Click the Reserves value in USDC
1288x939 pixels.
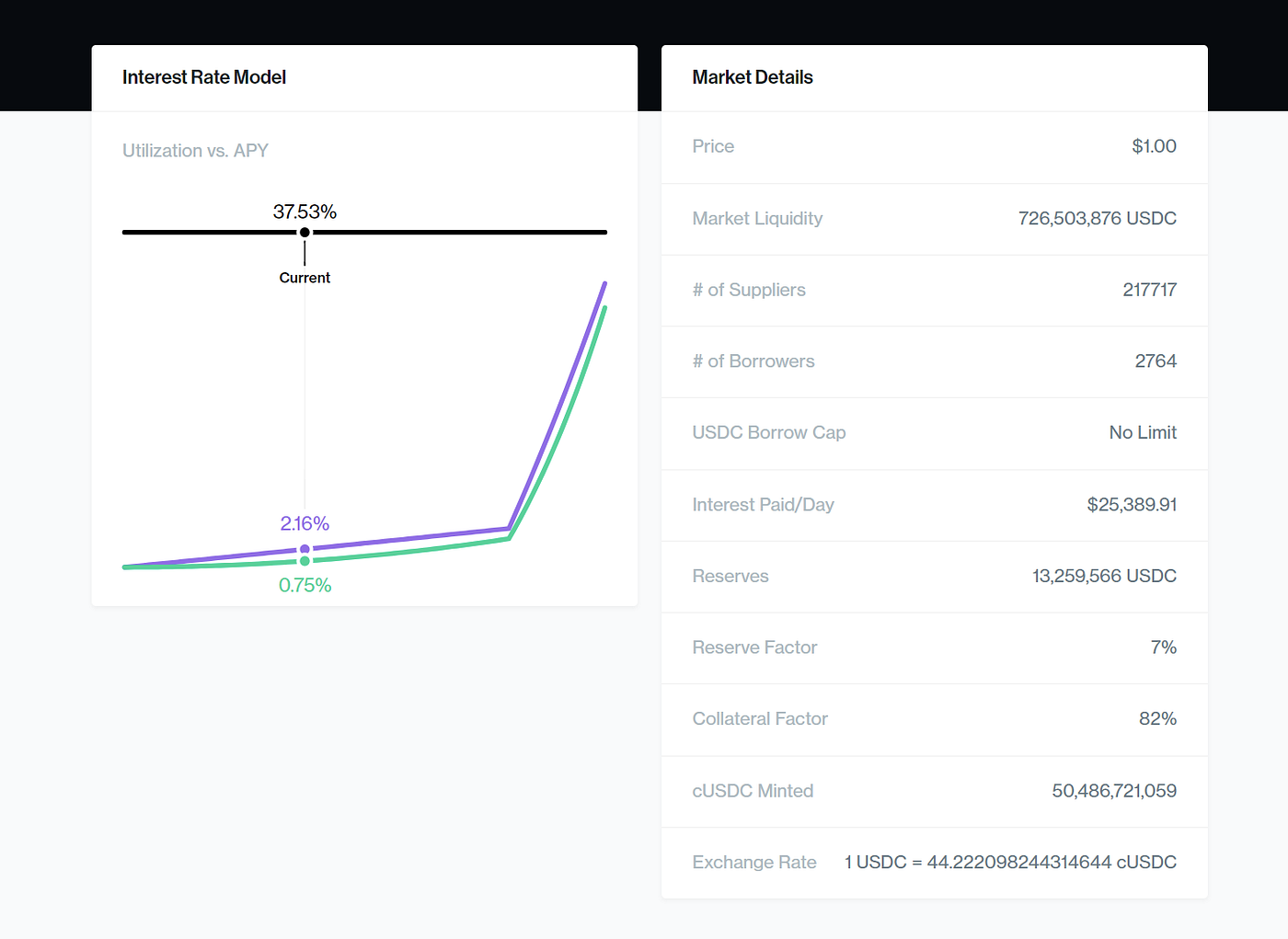pyautogui.click(x=1104, y=576)
